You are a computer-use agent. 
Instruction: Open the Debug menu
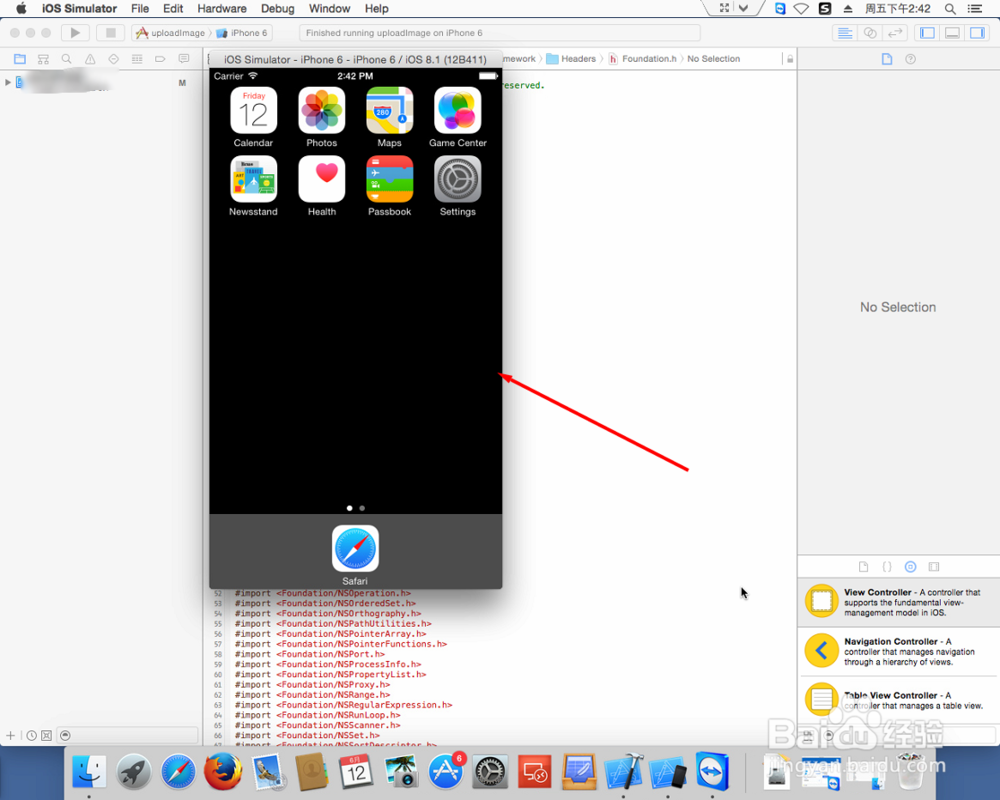pos(277,8)
